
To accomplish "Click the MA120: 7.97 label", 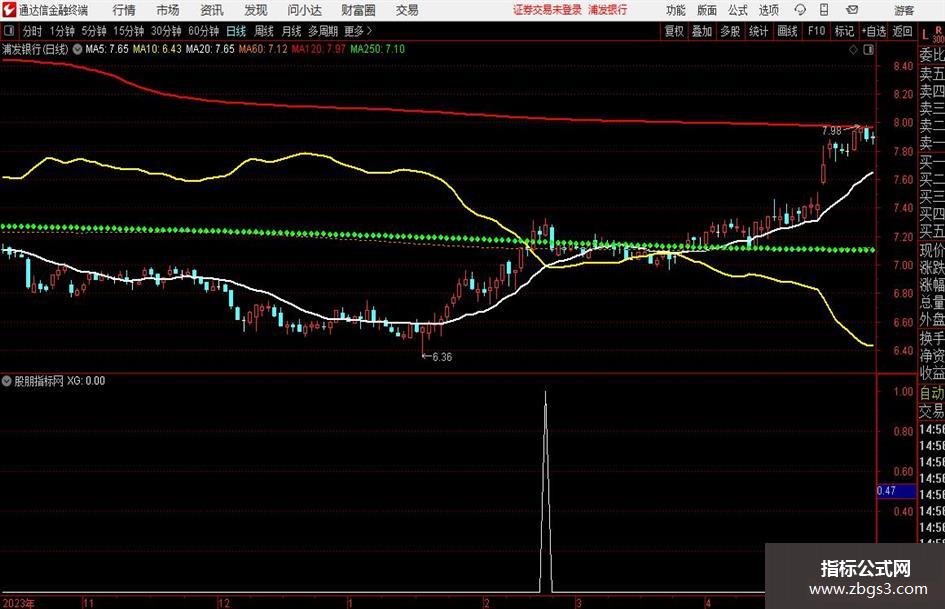I will pyautogui.click(x=319, y=49).
